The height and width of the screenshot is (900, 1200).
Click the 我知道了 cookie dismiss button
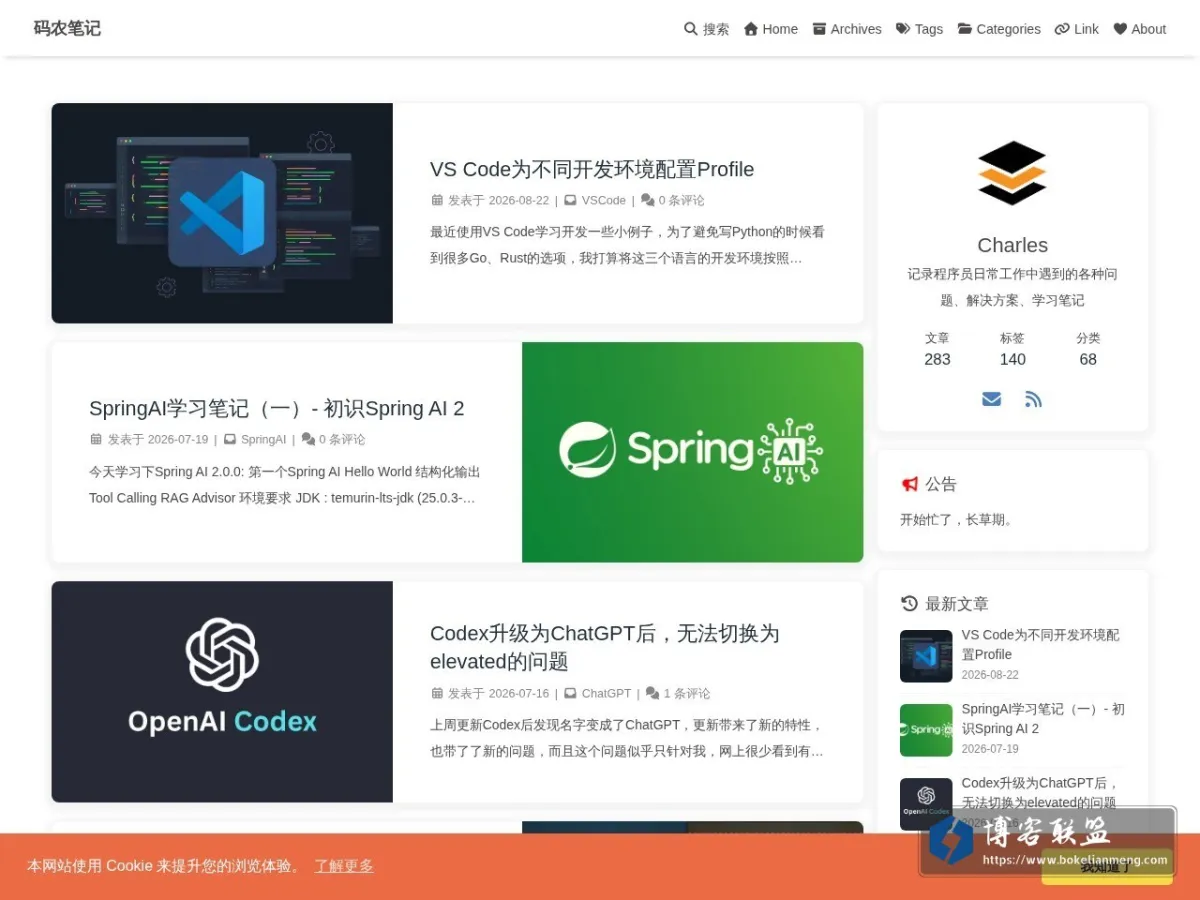coord(1106,867)
